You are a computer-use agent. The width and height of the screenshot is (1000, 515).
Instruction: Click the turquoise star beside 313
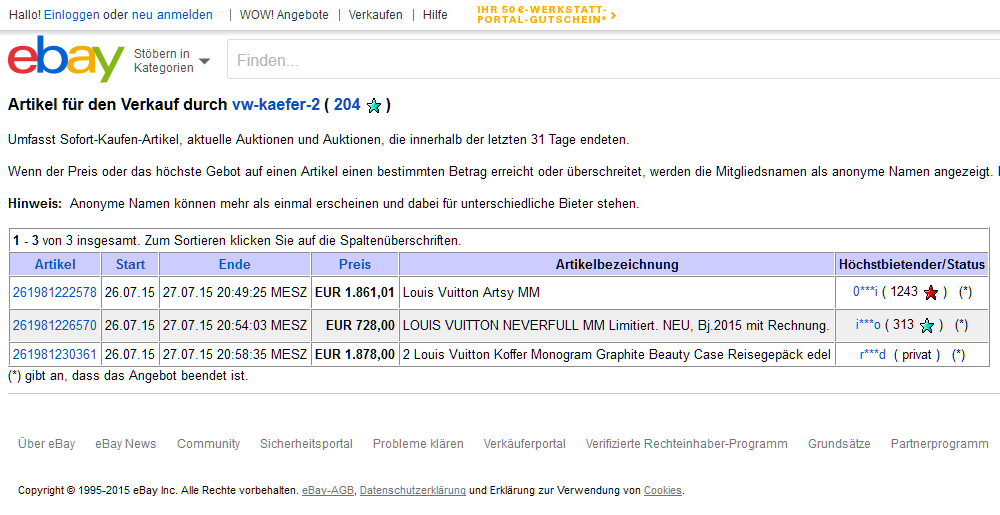tap(927, 326)
